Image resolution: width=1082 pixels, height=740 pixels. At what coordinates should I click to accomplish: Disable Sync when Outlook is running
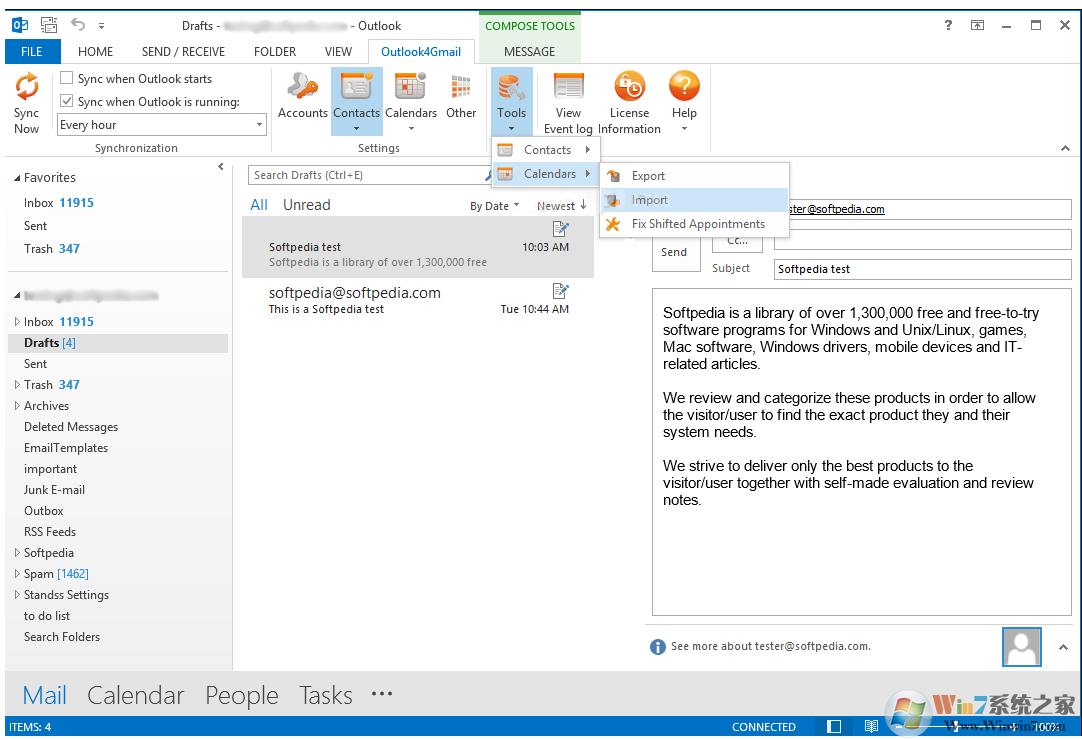[x=67, y=99]
